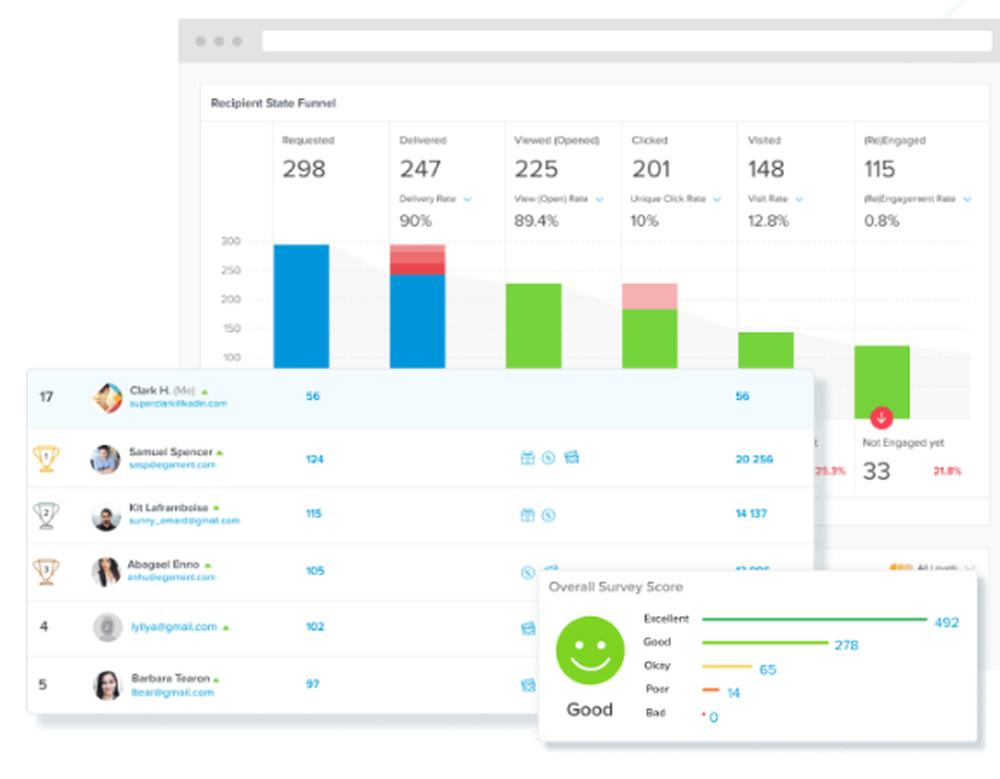Viewport: 1000px width, 779px height.
Task: Click the gift icon in Samuel Spencer's row
Action: [527, 458]
